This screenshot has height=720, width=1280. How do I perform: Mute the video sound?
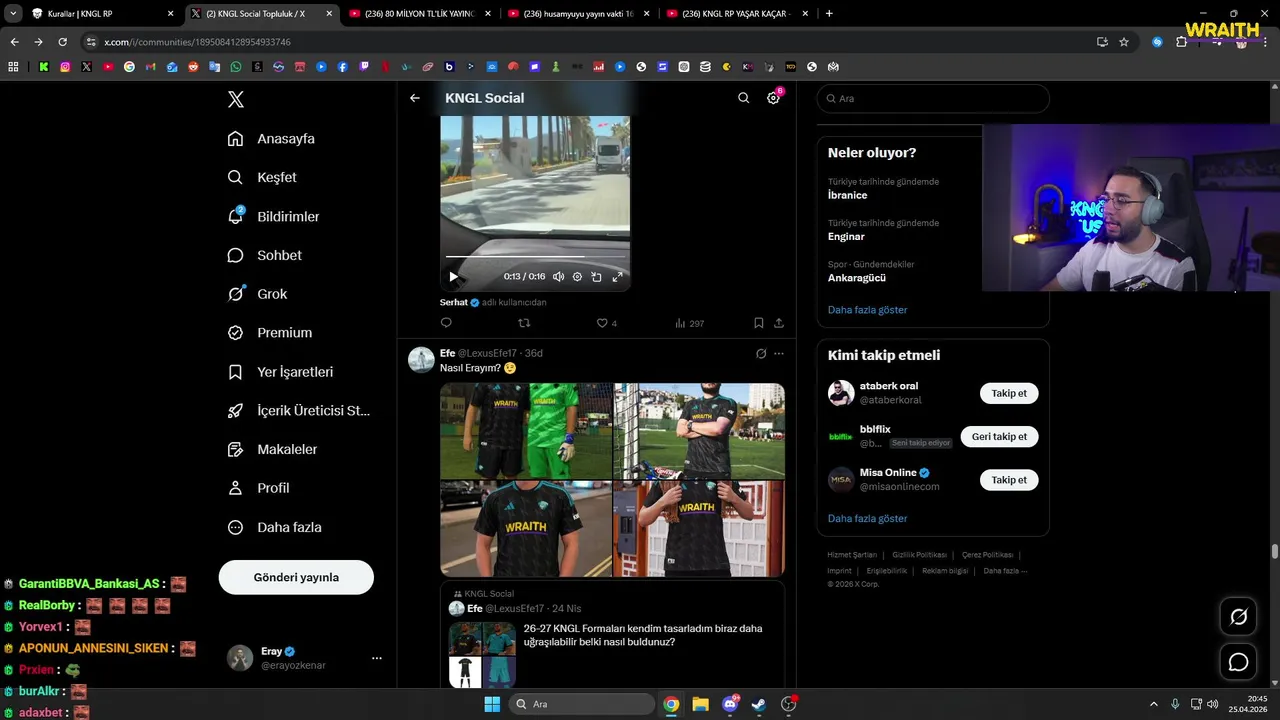click(558, 277)
